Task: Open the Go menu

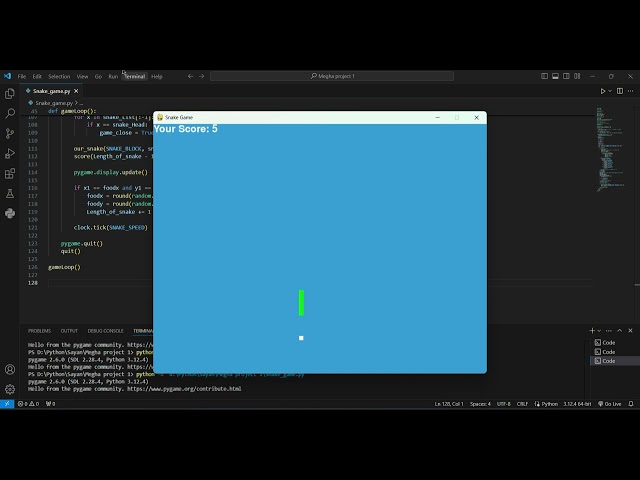Action: point(98,76)
